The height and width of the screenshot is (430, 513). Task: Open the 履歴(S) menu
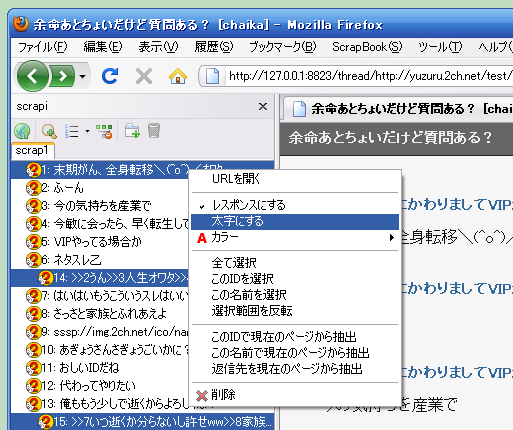pyautogui.click(x=214, y=47)
